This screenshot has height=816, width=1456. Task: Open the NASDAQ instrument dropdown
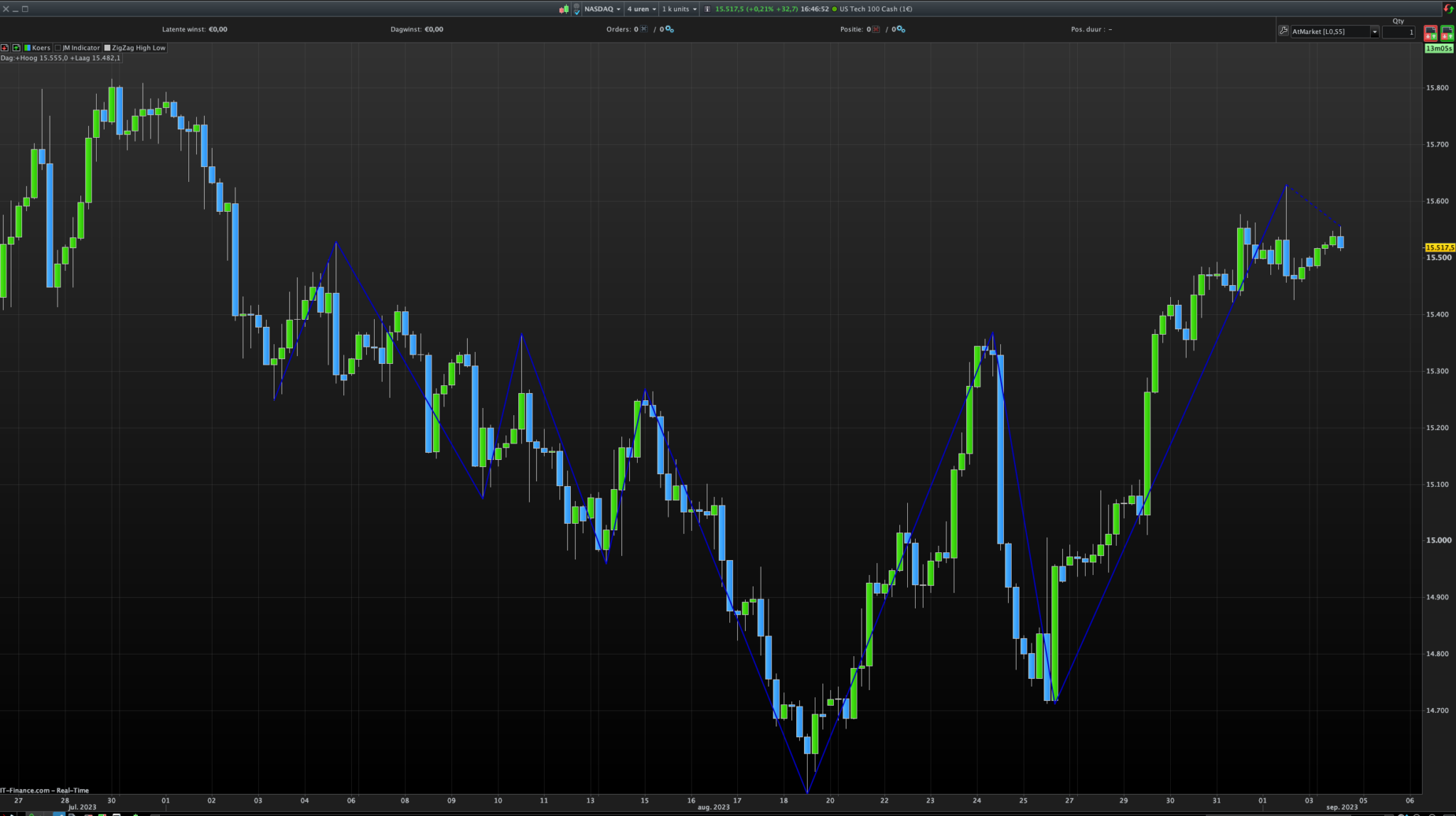pos(602,9)
